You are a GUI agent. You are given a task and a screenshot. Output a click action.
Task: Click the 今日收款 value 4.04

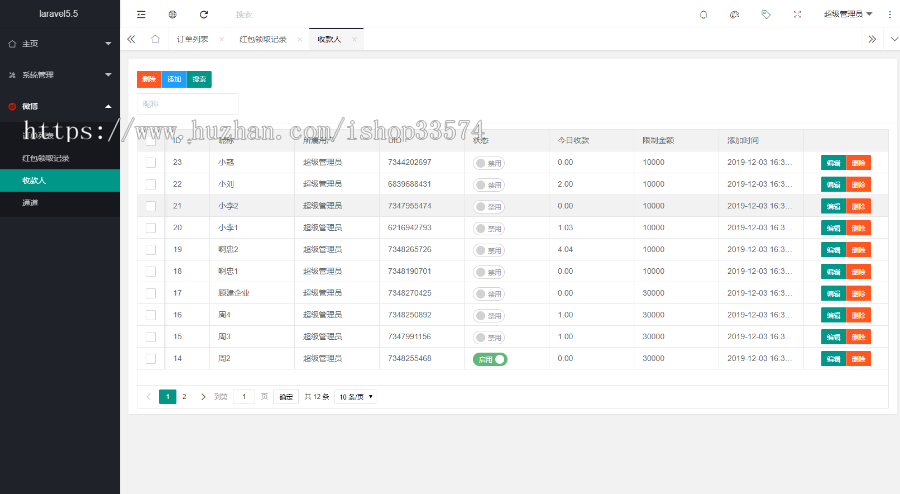point(565,250)
